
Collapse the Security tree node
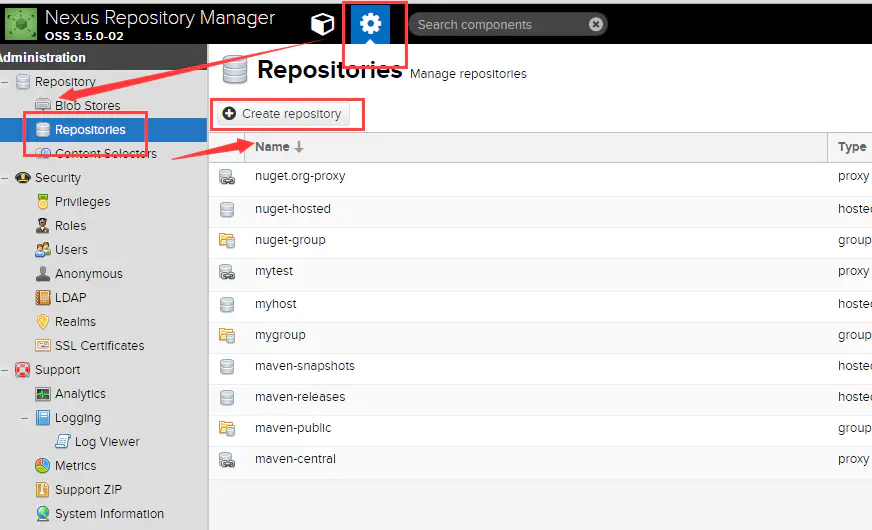(x=4, y=178)
